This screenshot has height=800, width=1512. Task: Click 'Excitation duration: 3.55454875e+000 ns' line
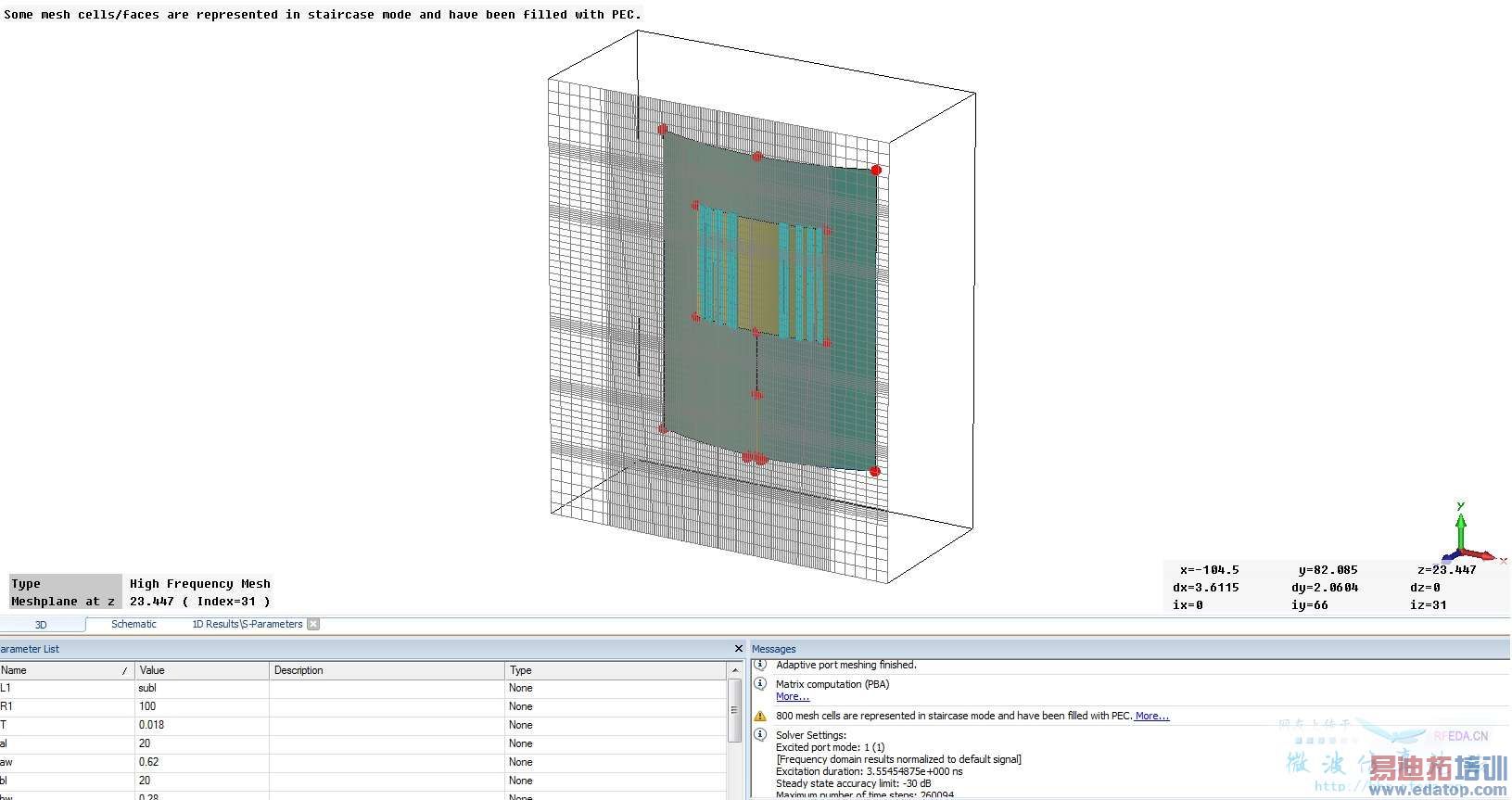[869, 771]
